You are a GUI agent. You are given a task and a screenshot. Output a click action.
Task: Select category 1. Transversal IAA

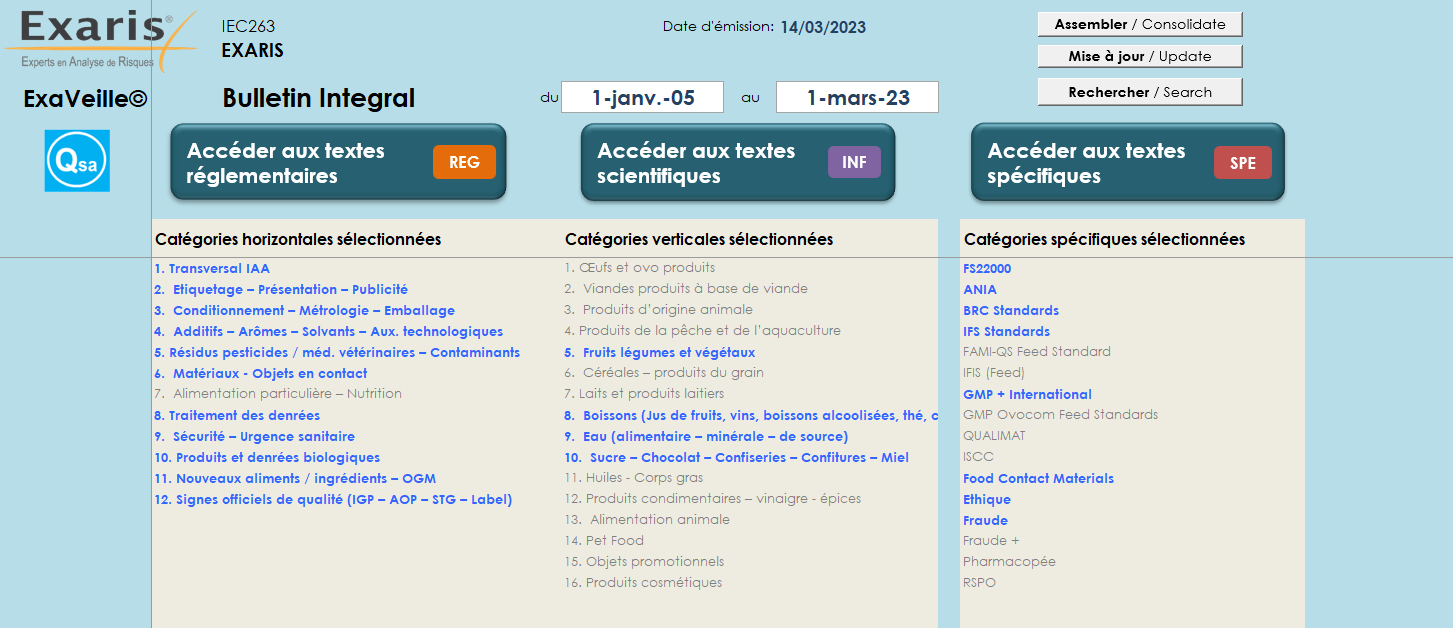pos(212,268)
